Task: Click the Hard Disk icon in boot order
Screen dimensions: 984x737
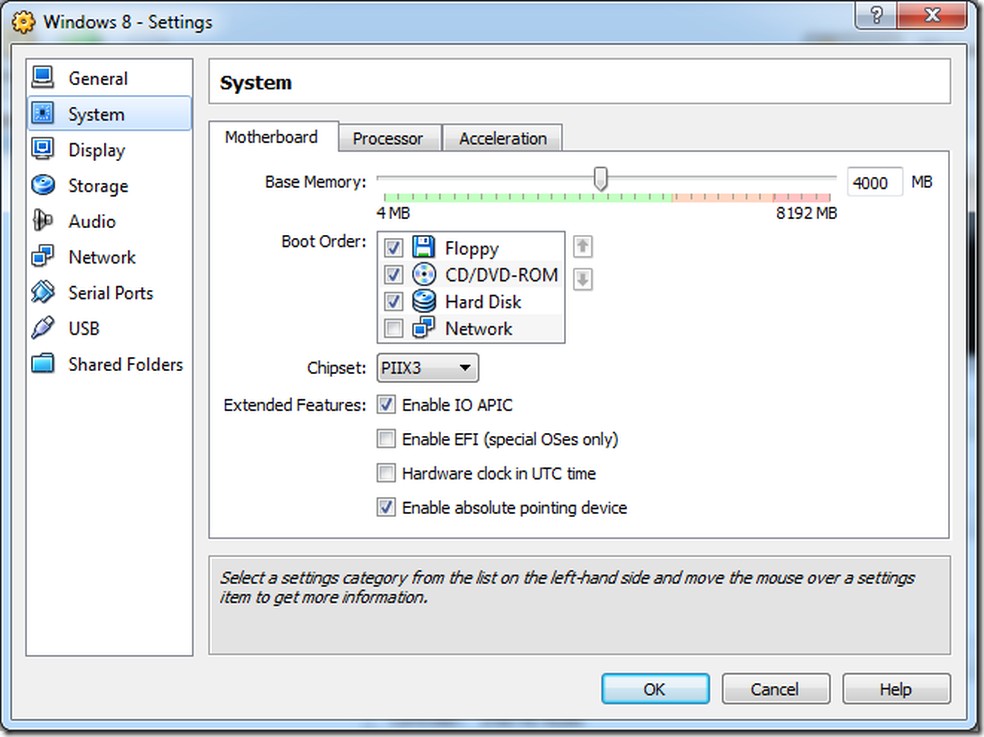Action: (424, 301)
